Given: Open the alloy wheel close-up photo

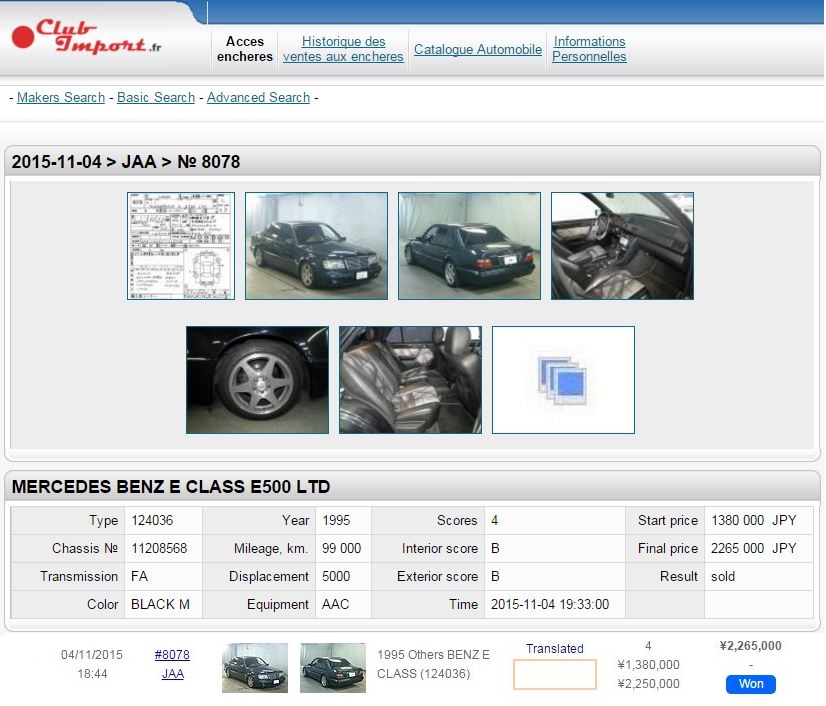Looking at the screenshot, I should (x=257, y=380).
